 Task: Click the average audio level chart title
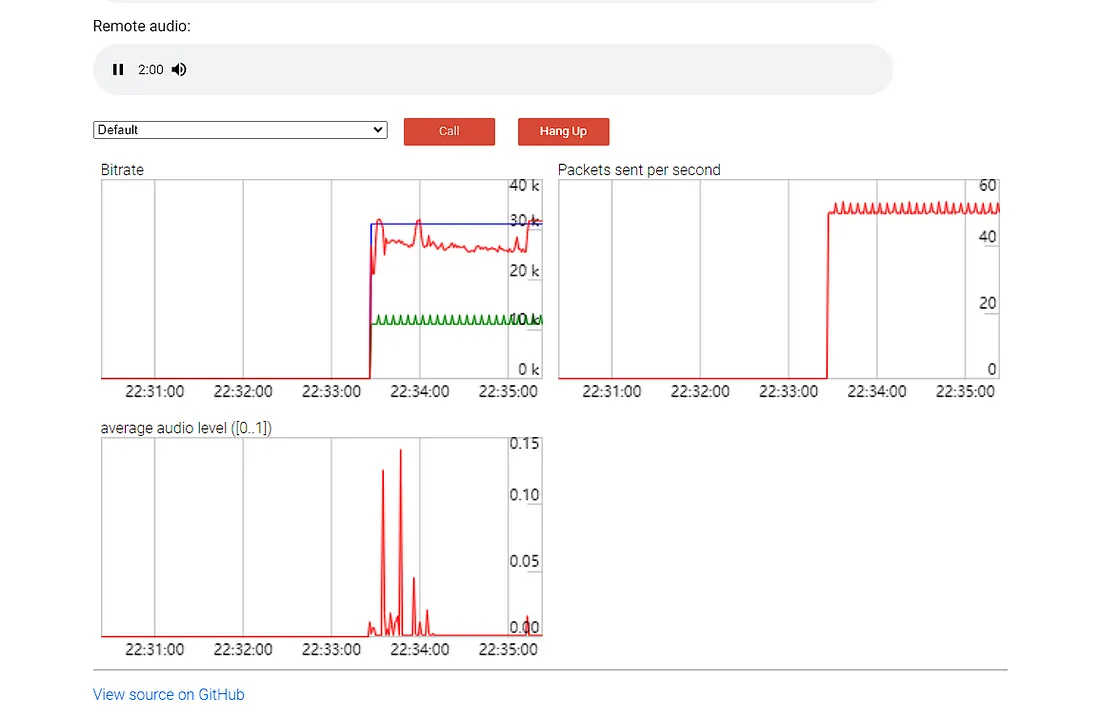click(186, 428)
